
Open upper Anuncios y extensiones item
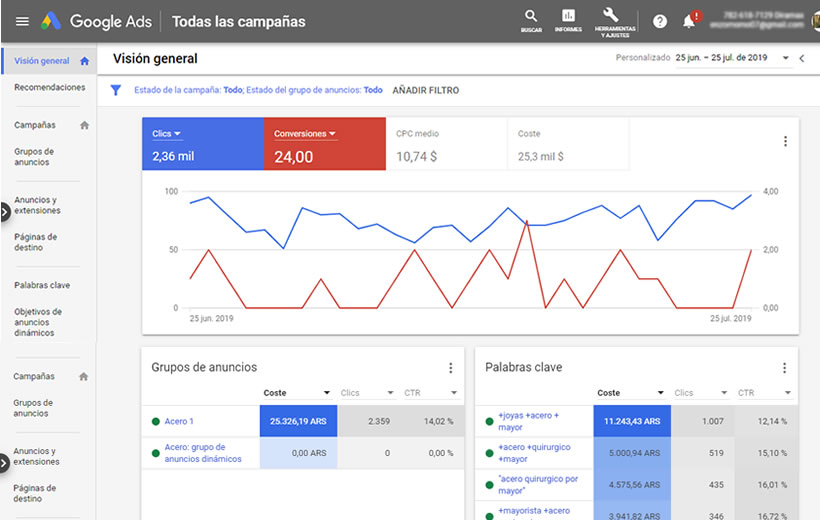(37, 205)
